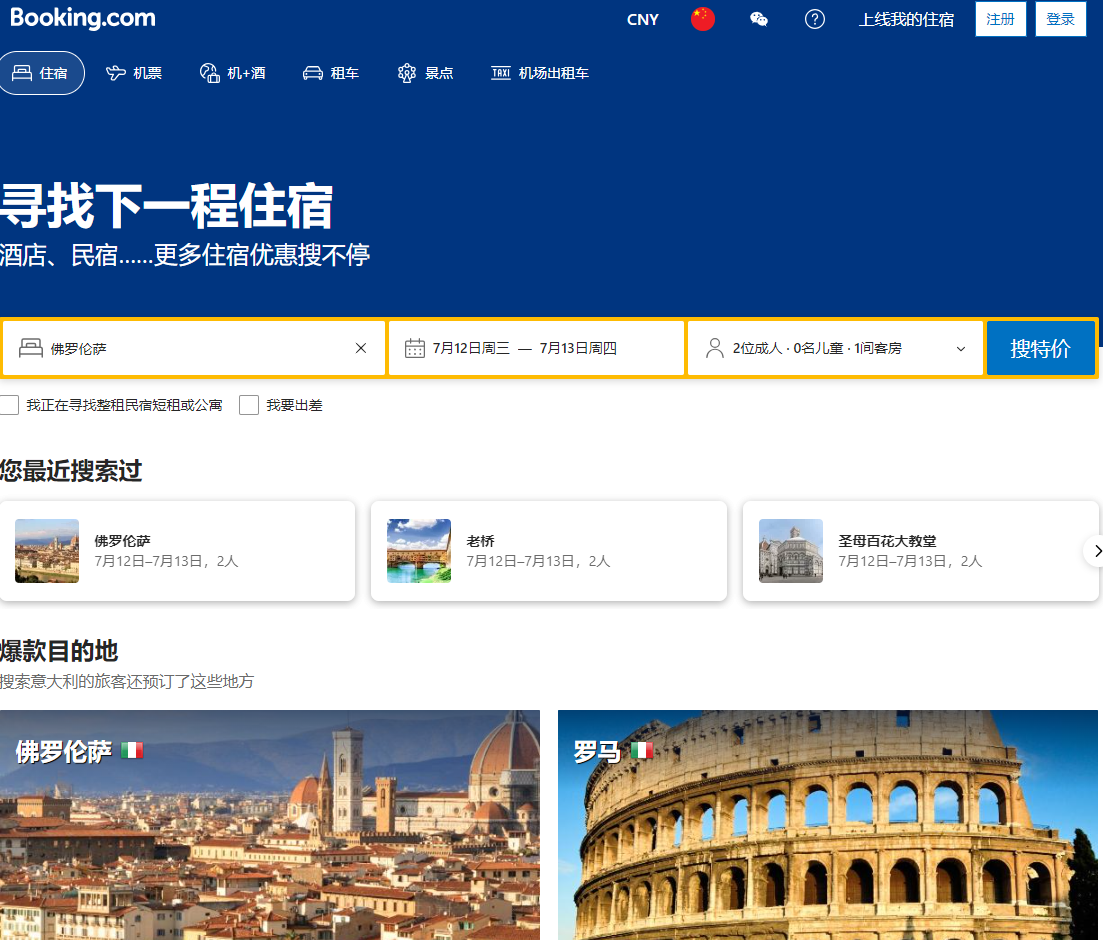Viewport: 1103px width, 940px height.
Task: Click the globe-bed icon on 机+酒 tab
Action: [x=210, y=73]
